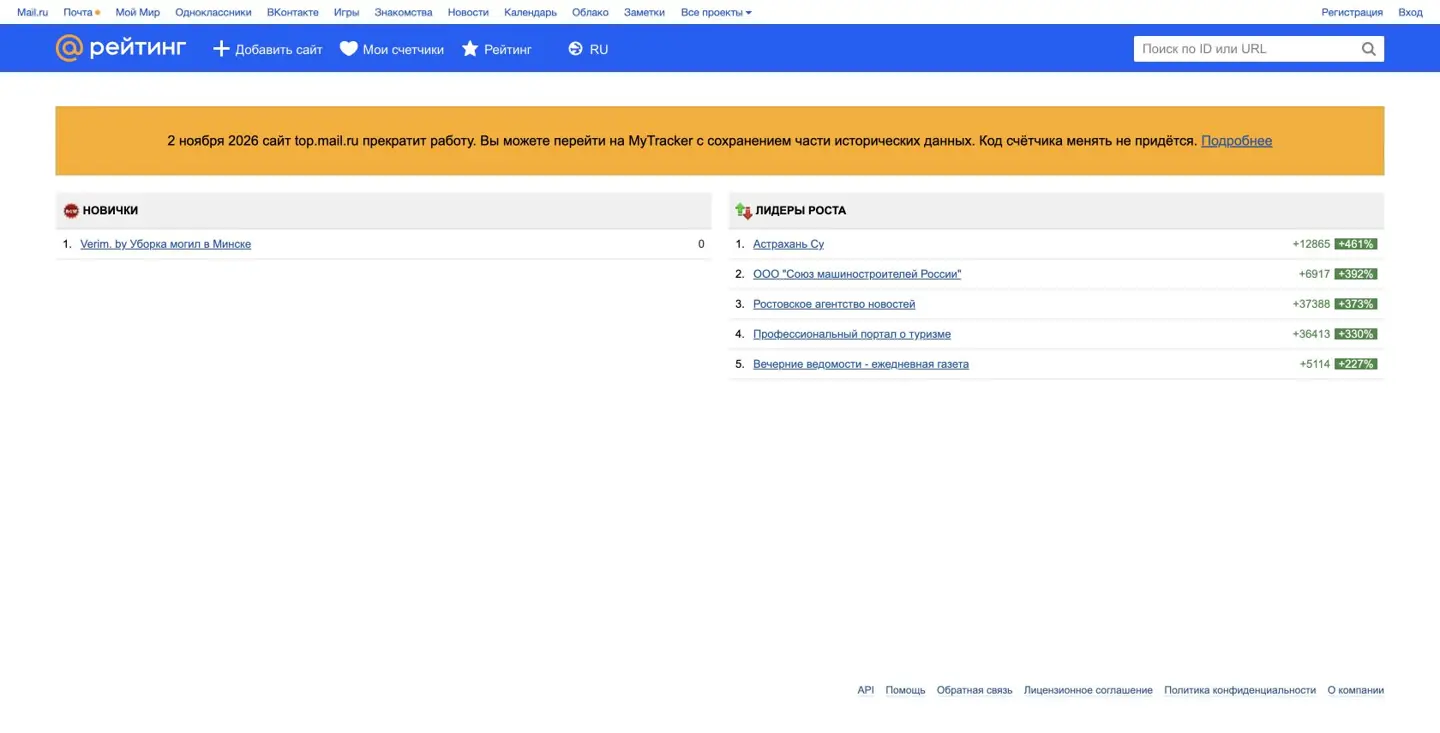
Task: Click the Обратная связь footer link
Action: point(975,690)
